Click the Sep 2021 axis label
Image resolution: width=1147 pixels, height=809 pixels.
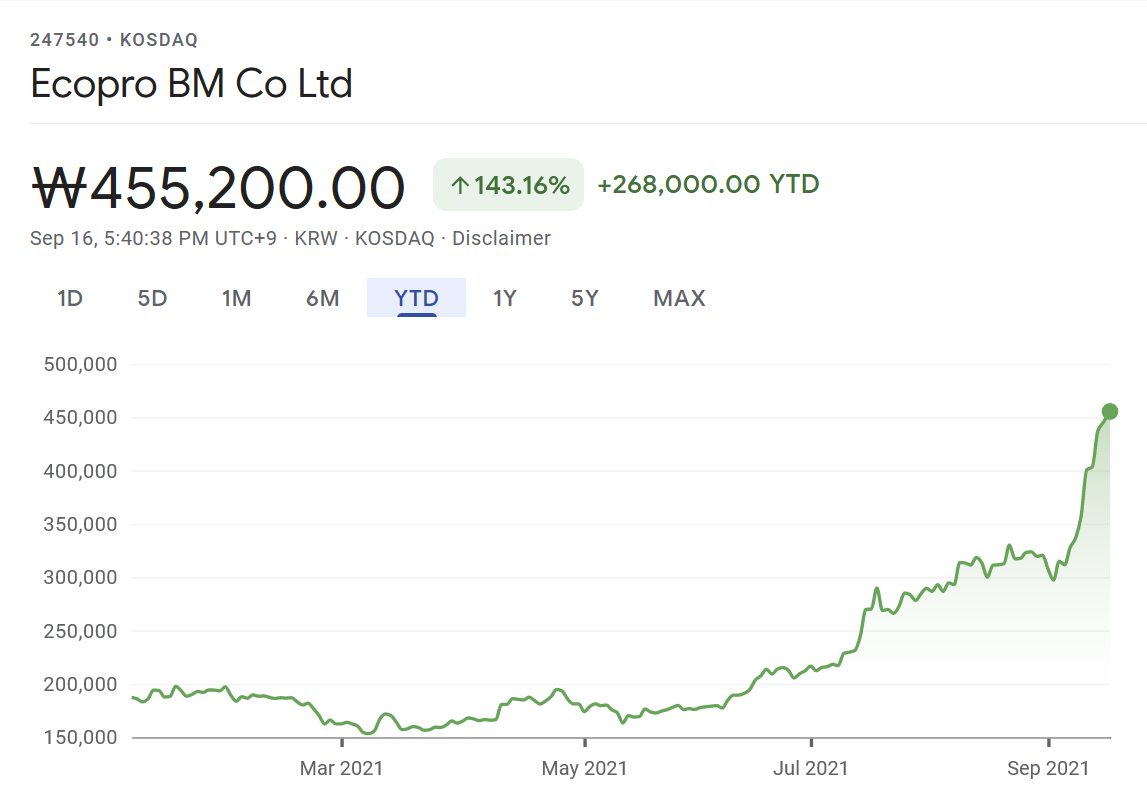point(1048,768)
